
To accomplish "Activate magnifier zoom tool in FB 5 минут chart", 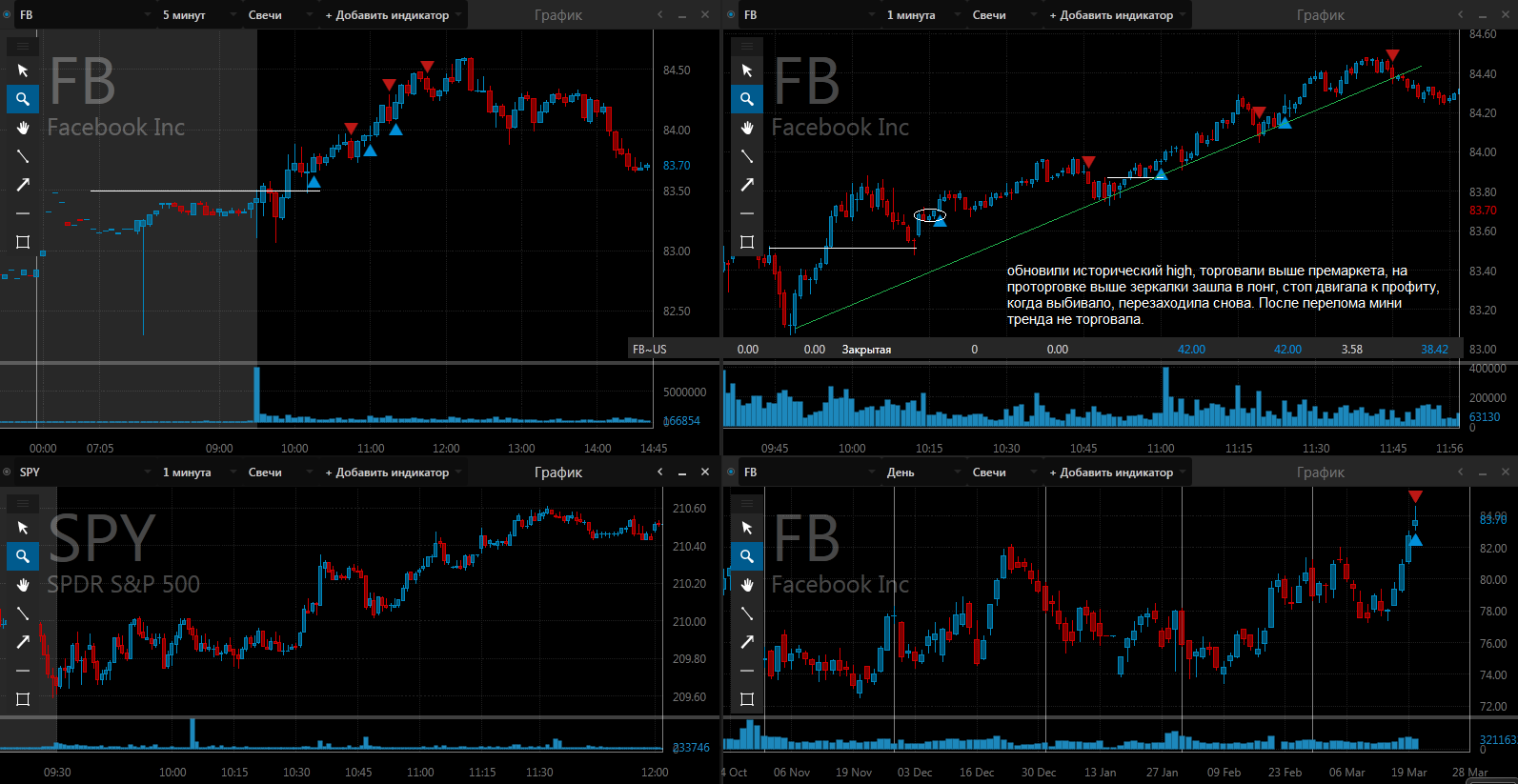I will coord(23,99).
